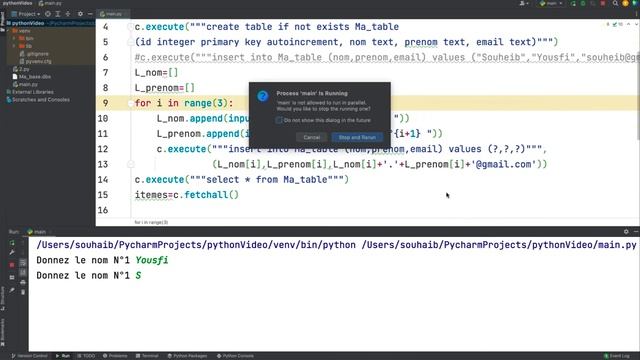The width and height of the screenshot is (640, 360).
Task: Click console input line 'Donnez le nom N°1 S'
Action: coord(89,276)
